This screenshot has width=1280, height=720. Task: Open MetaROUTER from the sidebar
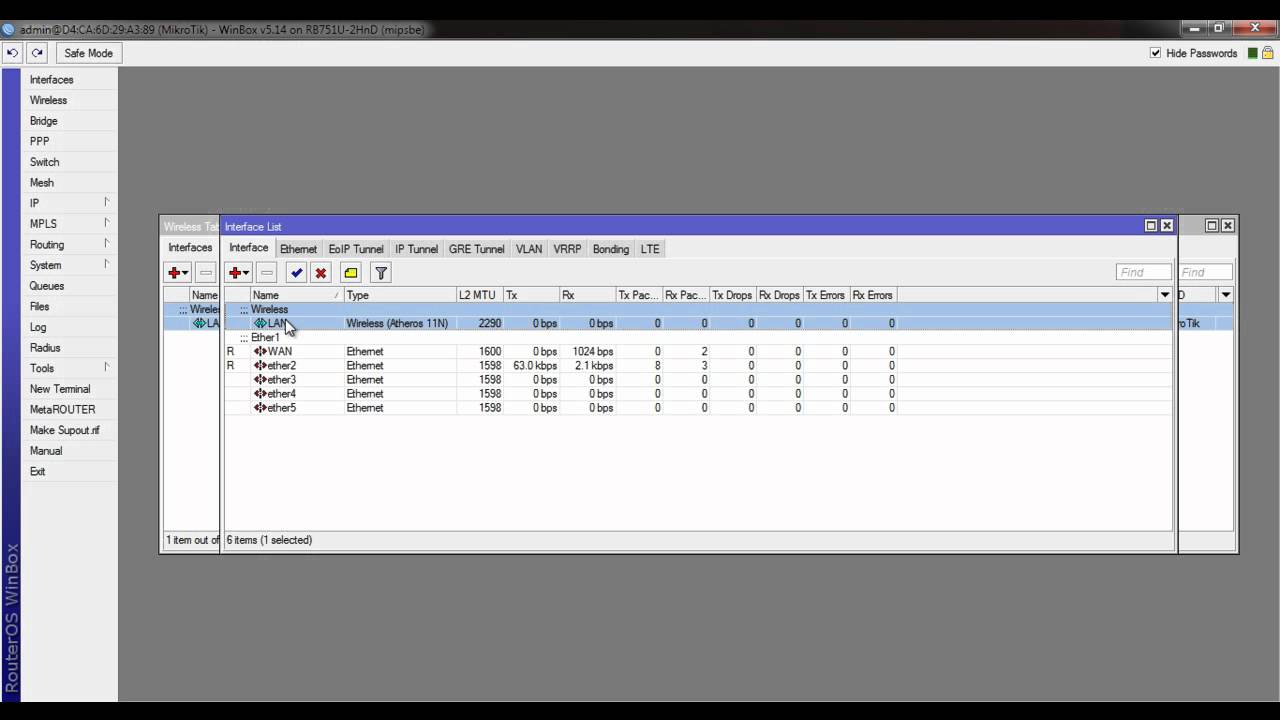pos(62,409)
